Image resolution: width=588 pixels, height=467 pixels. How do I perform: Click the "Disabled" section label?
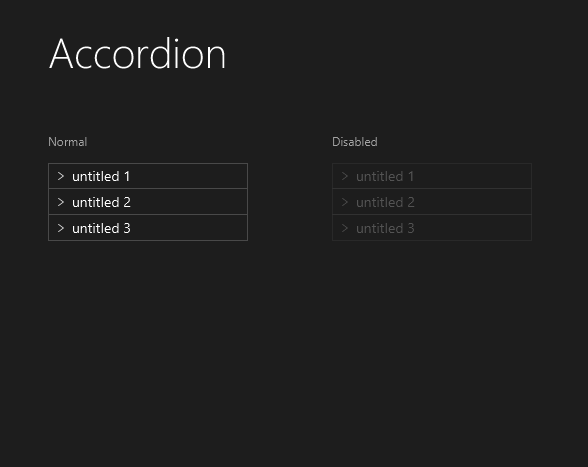[355, 142]
